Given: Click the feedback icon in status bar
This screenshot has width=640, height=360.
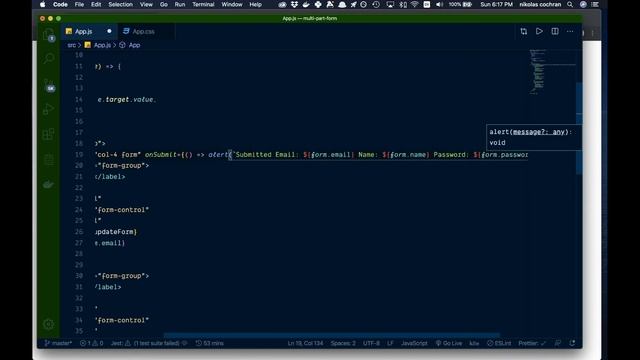Looking at the screenshot, I should click(x=558, y=343).
